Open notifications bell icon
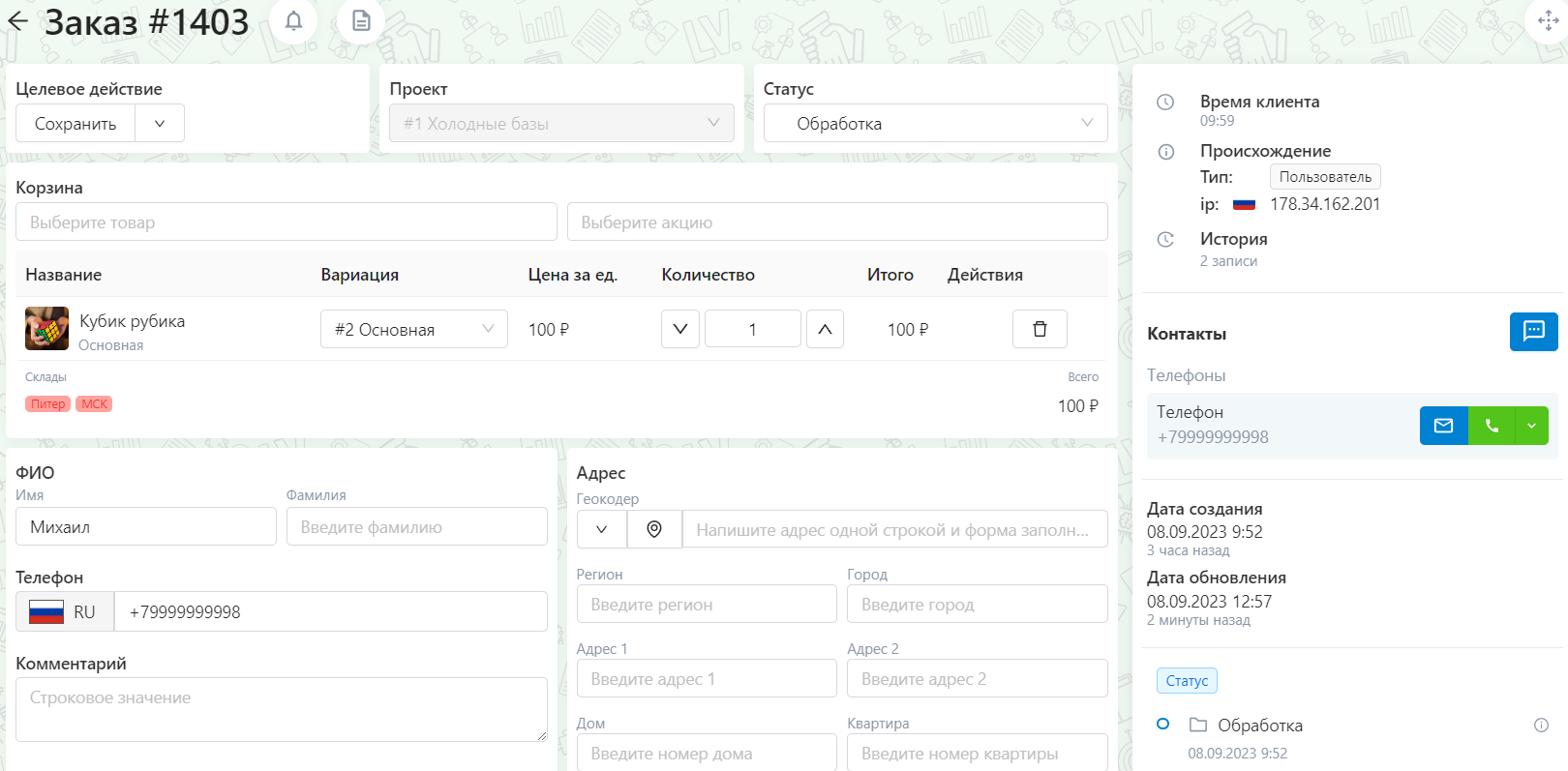The height and width of the screenshot is (771, 1568). (x=293, y=20)
